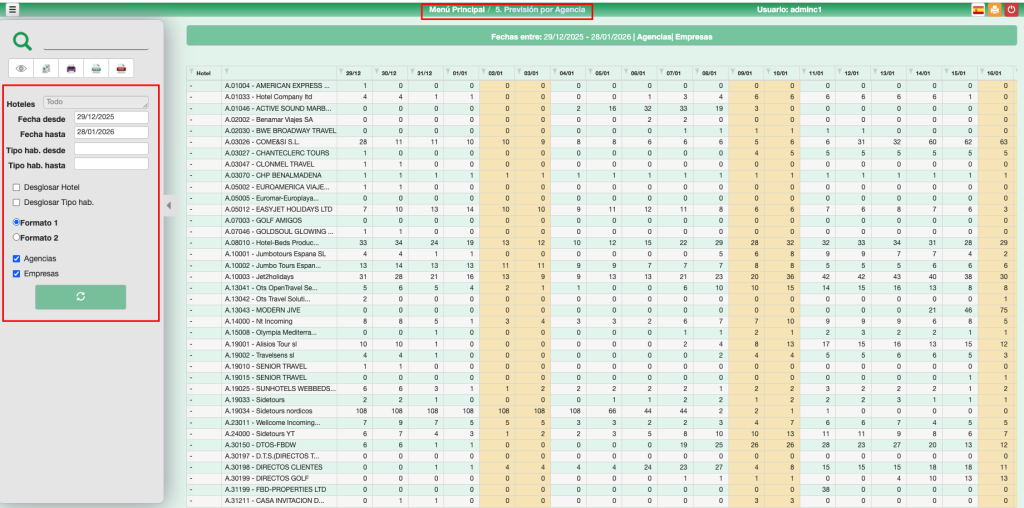Click the dark blue printer toolbar icon

(x=71, y=68)
